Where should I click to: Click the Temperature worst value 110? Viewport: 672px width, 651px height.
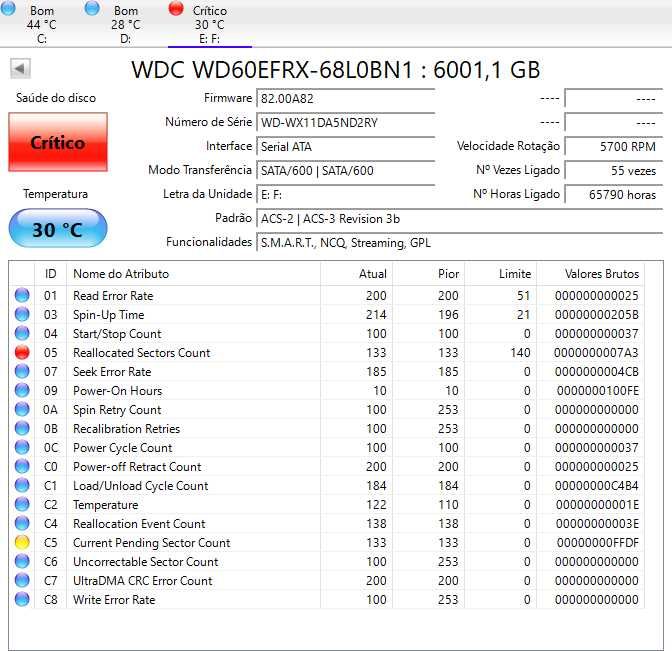coord(448,504)
